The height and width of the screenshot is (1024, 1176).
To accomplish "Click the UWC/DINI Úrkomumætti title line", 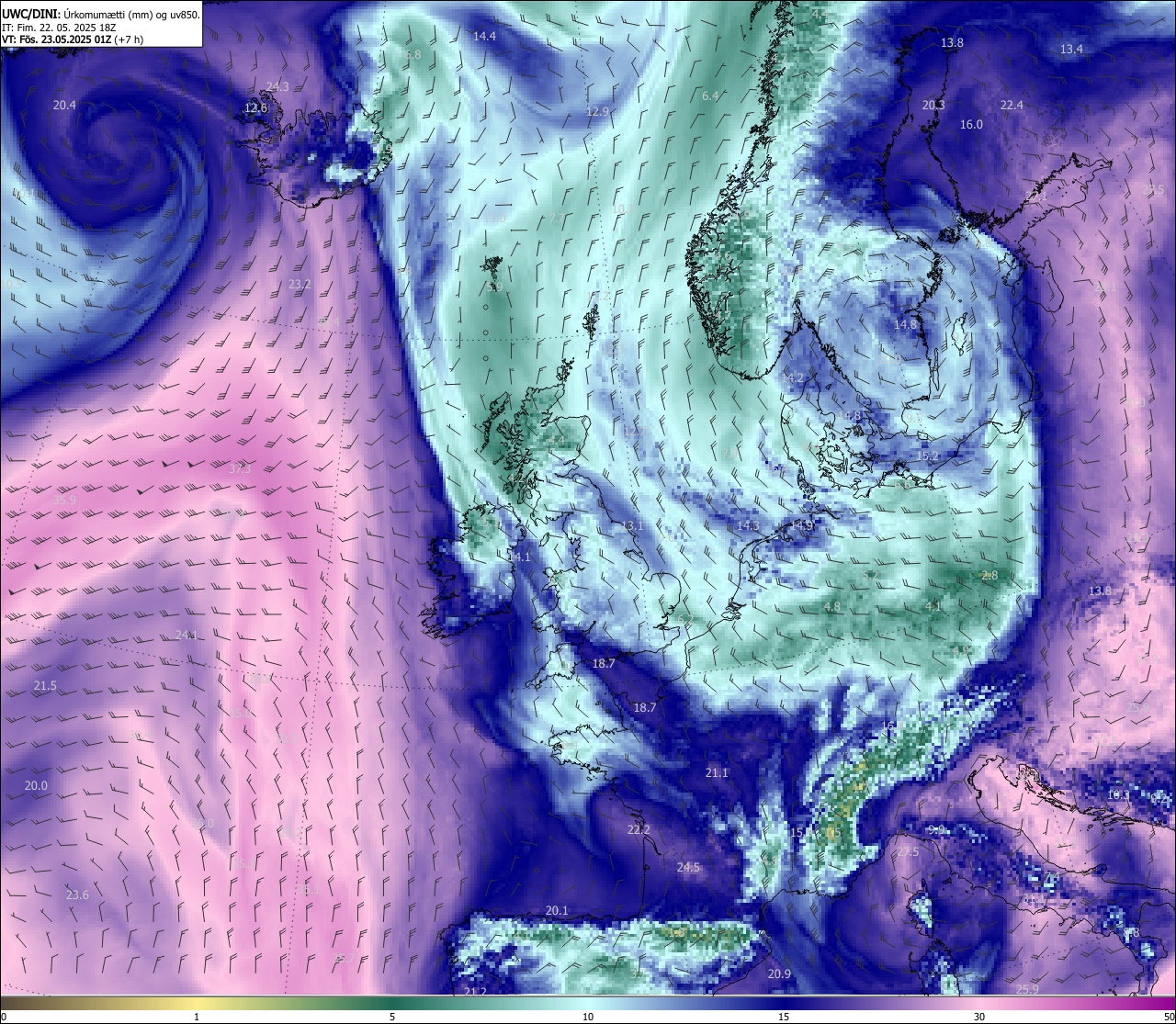I will pos(101,15).
